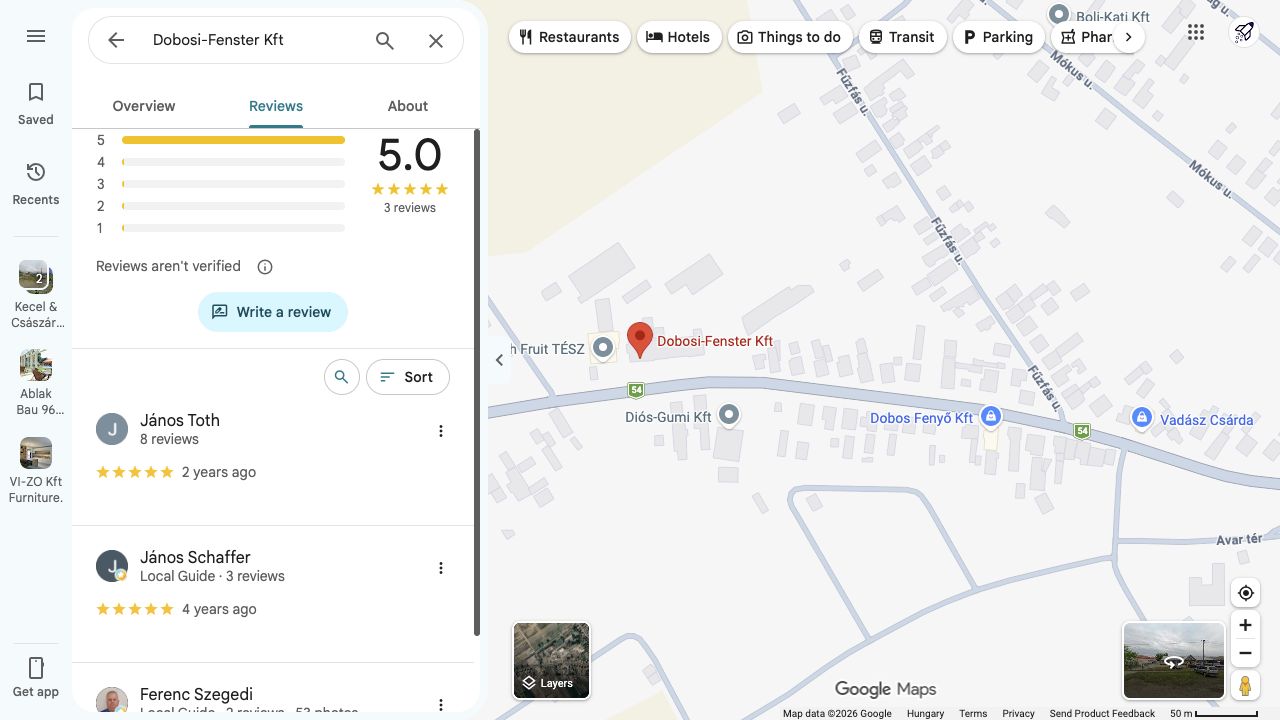The image size is (1280, 720).
Task: Zoom in on the map
Action: [x=1245, y=626]
